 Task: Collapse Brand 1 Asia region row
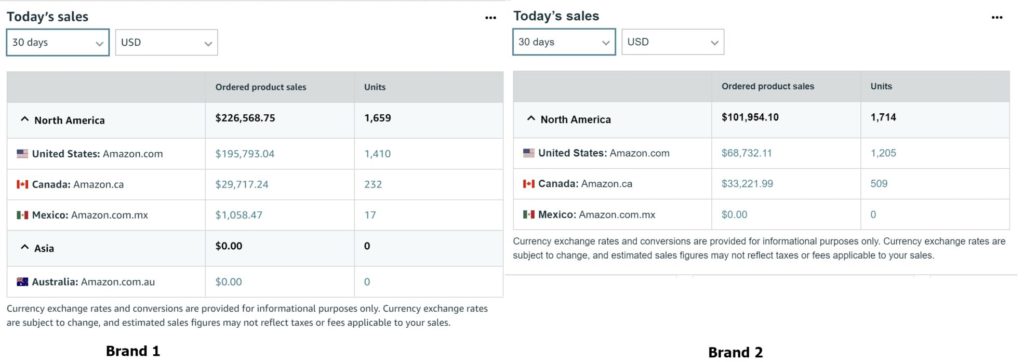pyautogui.click(x=25, y=248)
